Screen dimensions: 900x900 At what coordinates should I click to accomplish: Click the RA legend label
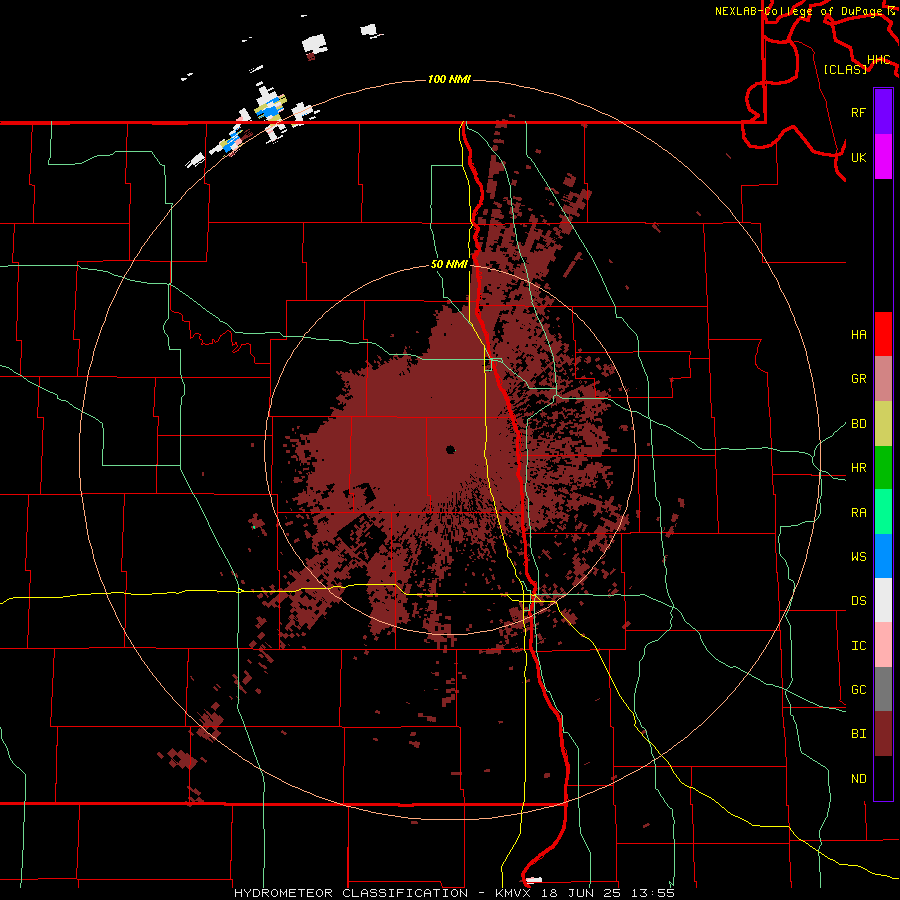[858, 512]
